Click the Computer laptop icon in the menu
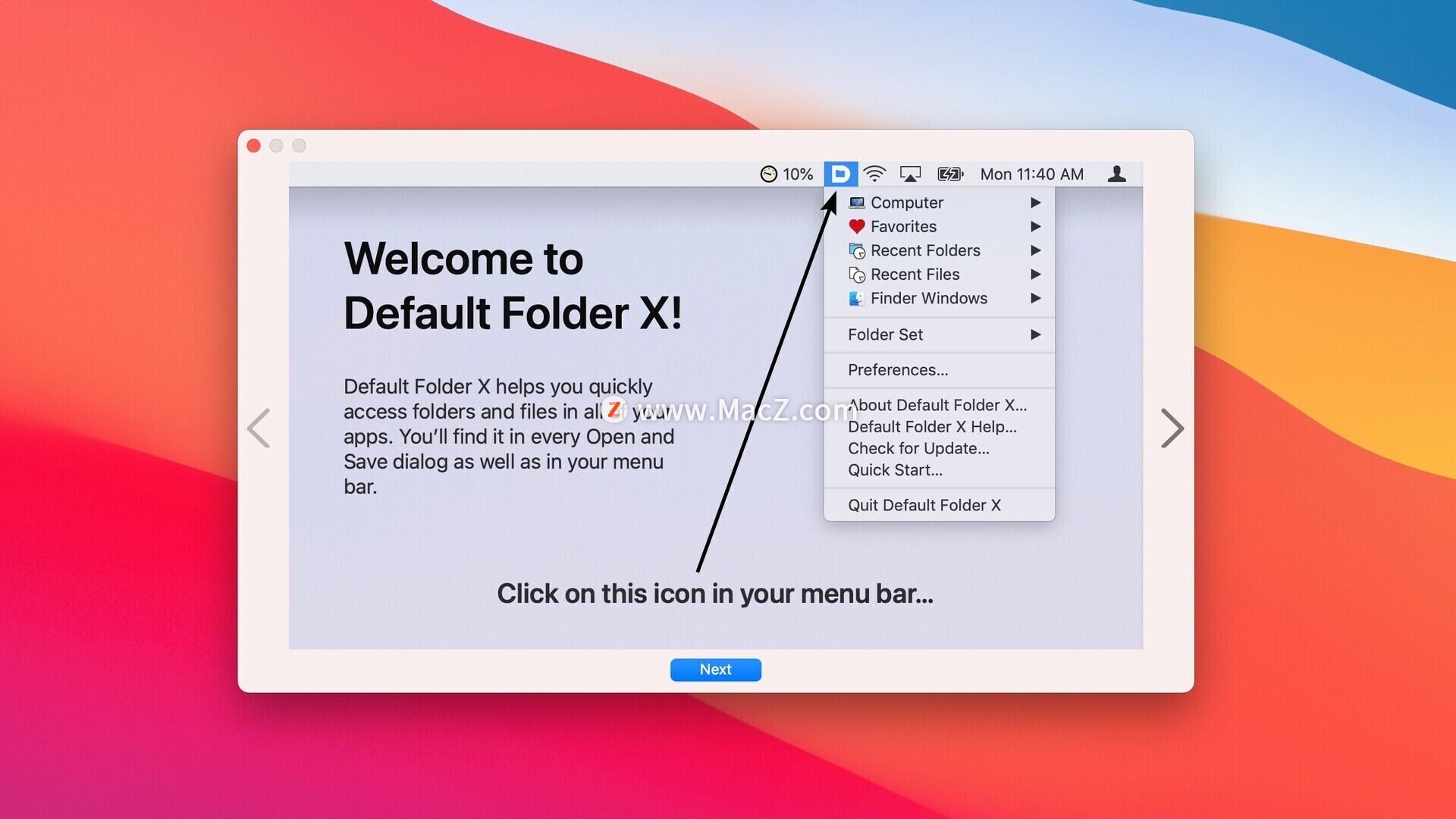Screen dimensions: 1456x819 coord(857,202)
